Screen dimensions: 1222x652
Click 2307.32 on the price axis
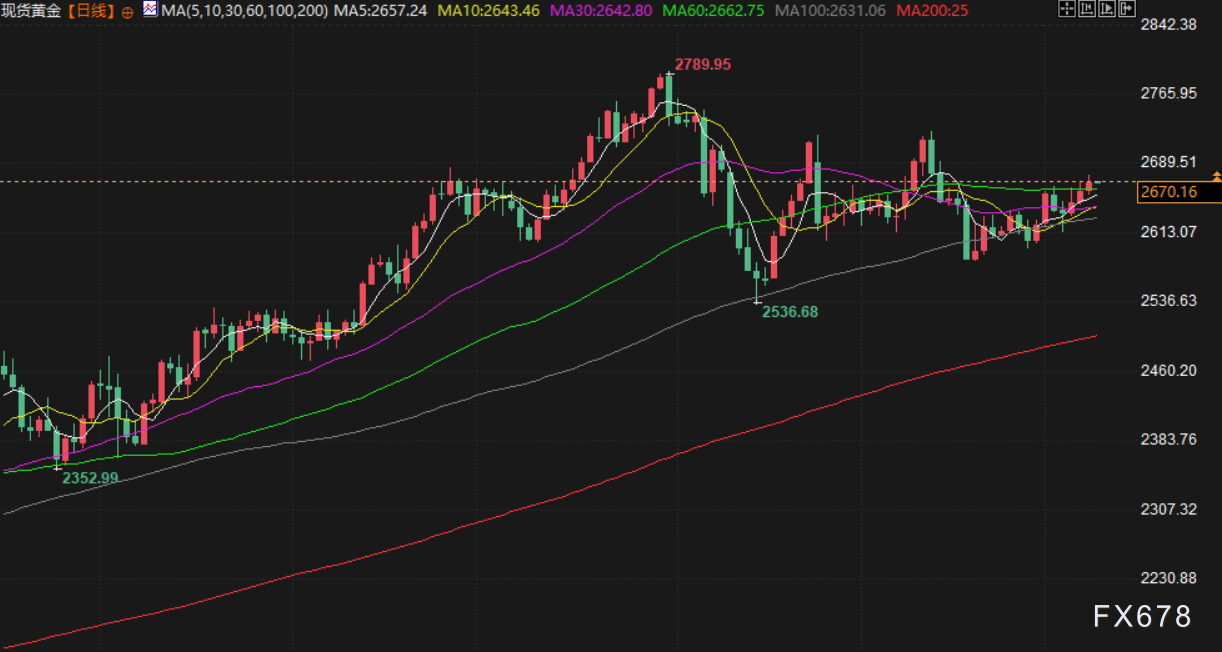pyautogui.click(x=1169, y=510)
